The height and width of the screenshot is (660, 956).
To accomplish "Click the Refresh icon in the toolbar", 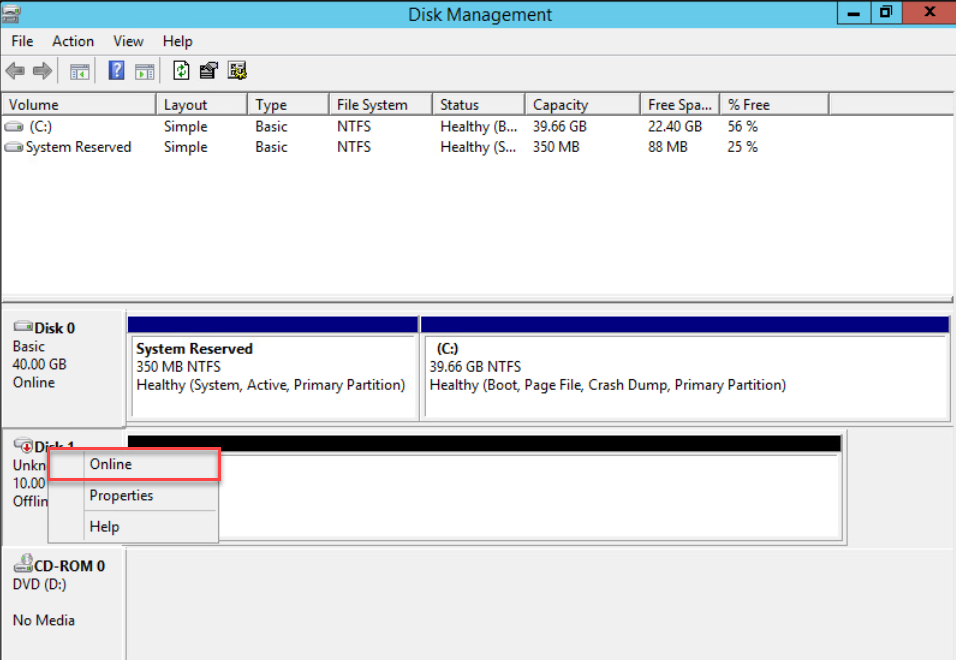I will (182, 70).
